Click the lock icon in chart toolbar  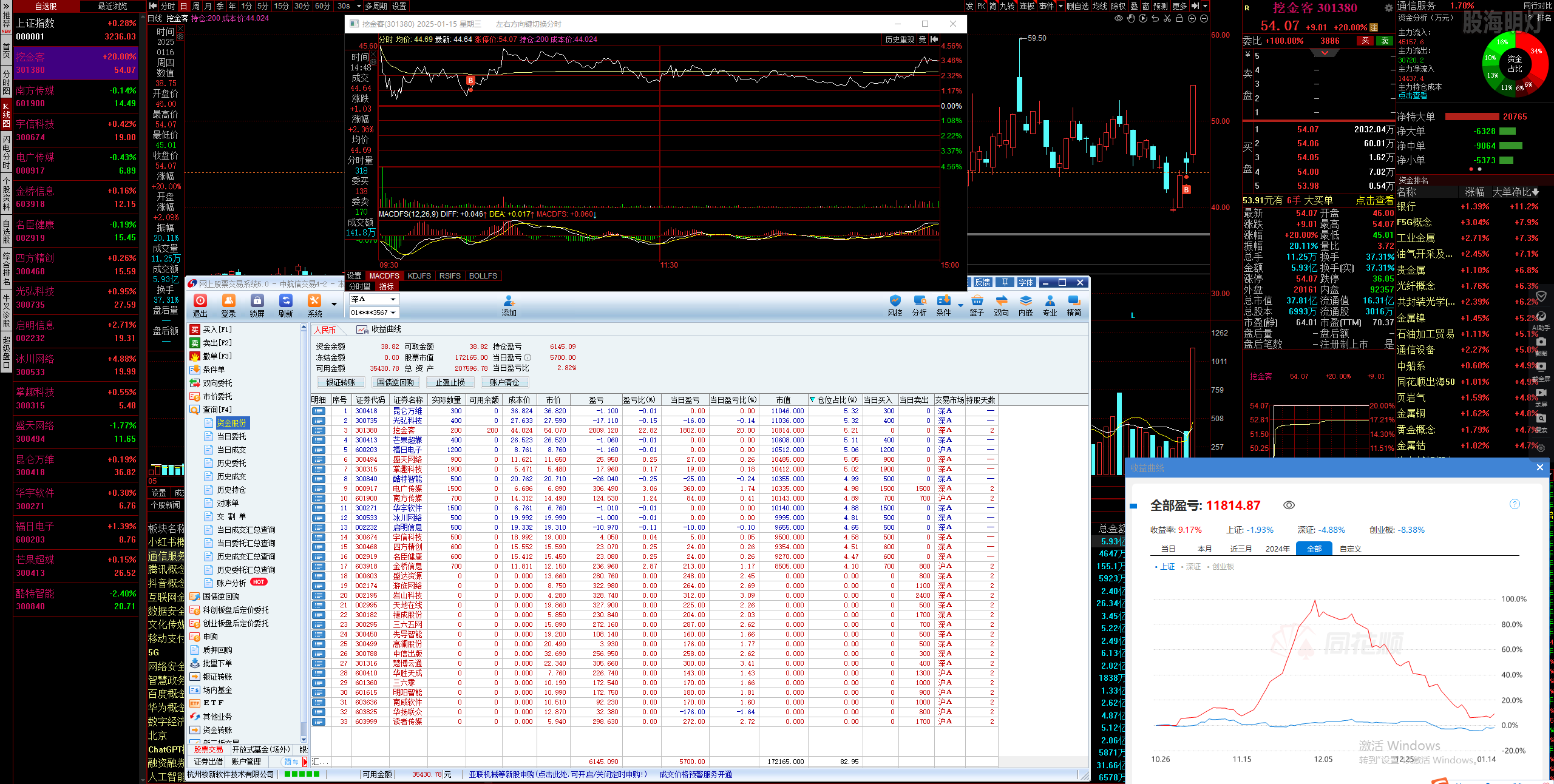(x=1179, y=19)
